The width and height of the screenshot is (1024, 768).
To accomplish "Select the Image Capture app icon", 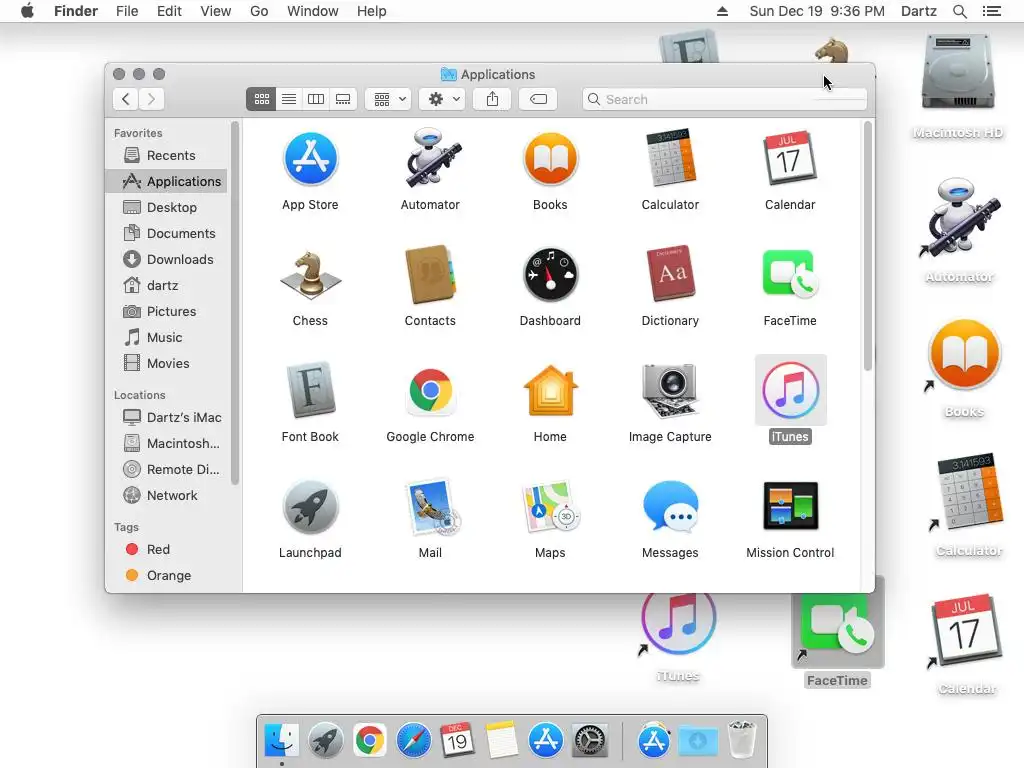I will (x=670, y=391).
